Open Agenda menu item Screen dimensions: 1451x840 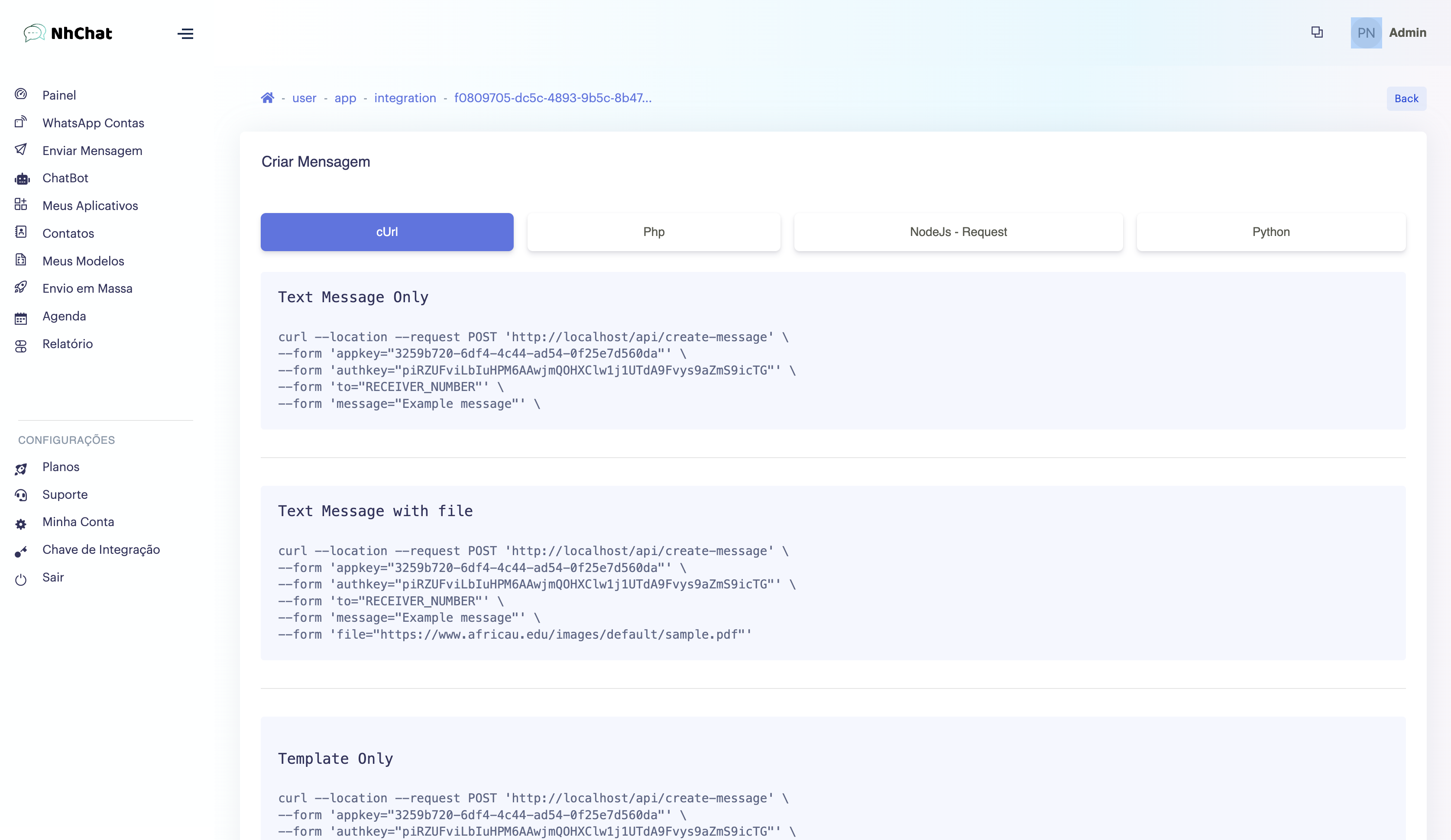click(x=64, y=316)
